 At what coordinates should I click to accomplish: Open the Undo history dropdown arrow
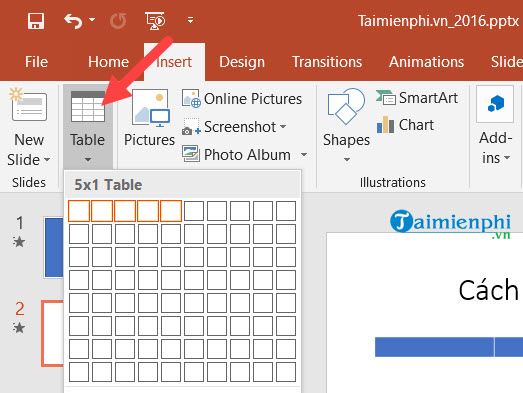tap(92, 20)
